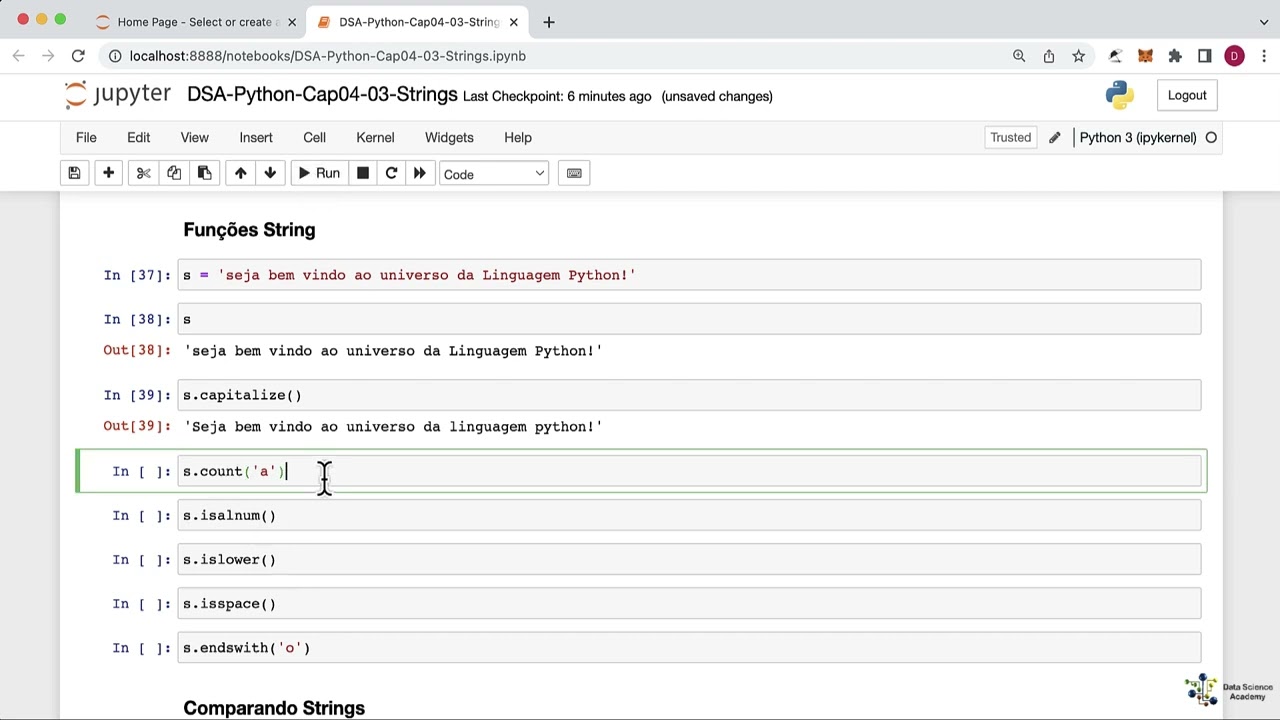Restart kernel and run all icon

pyautogui.click(x=420, y=173)
